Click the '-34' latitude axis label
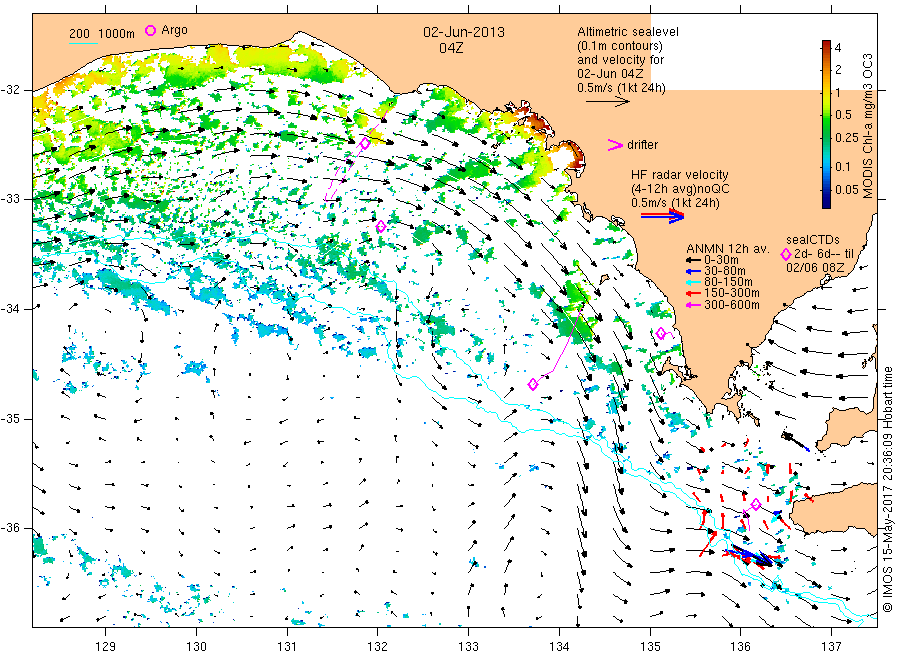Viewport: 900px width, 660px height. tap(10, 309)
